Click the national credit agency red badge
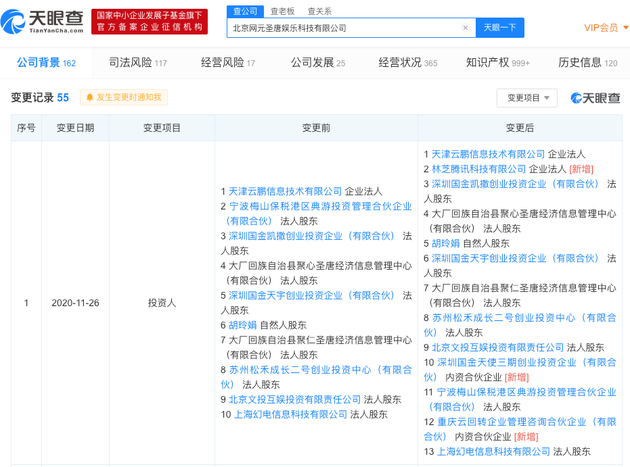 click(149, 21)
